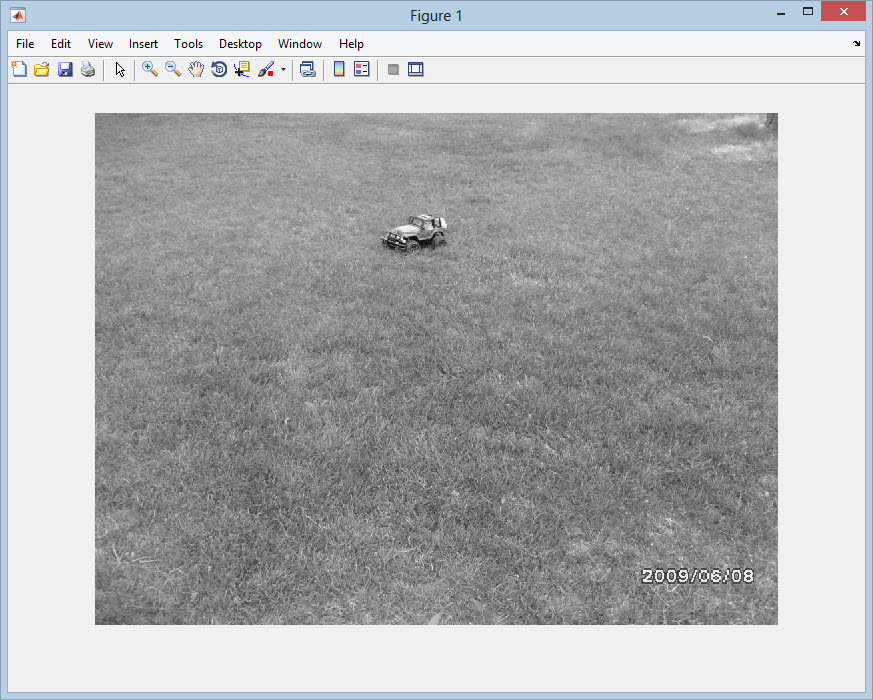Select the Edit Plot arrow tool
Screen dimensions: 873x700
[x=120, y=69]
